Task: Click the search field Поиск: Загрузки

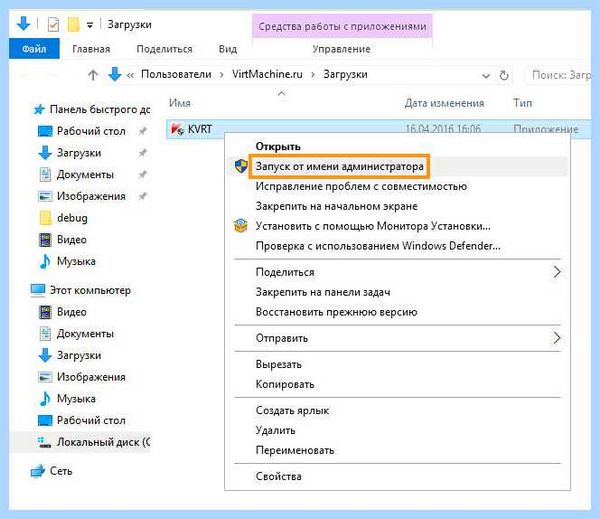Action: 558,75
